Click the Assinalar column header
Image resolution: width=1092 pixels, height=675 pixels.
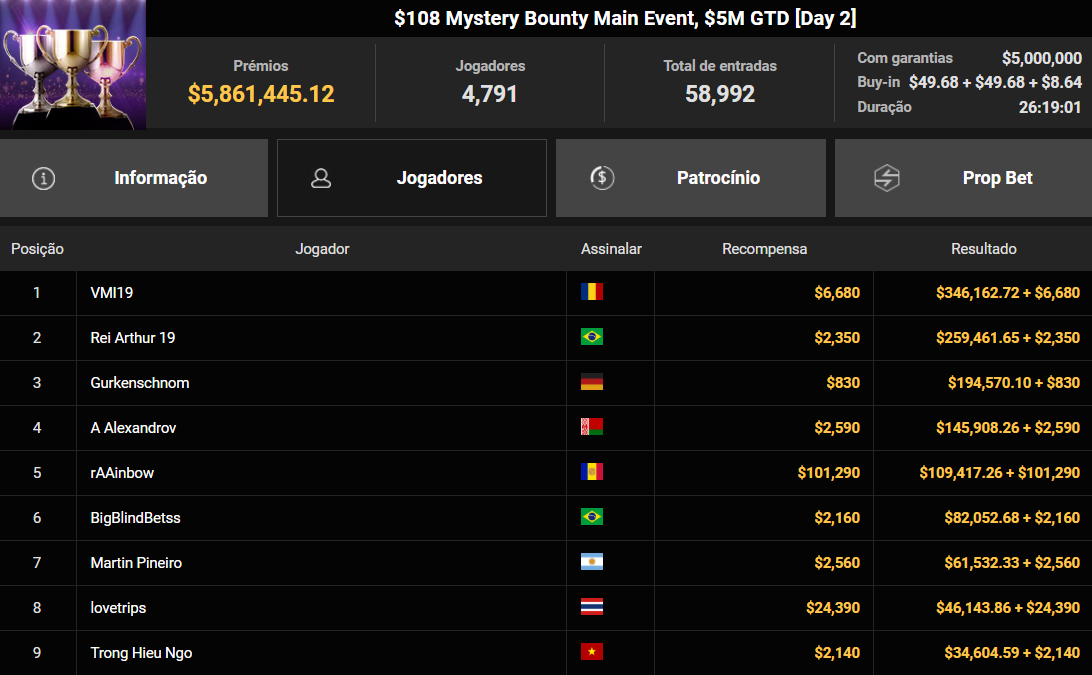coord(611,249)
